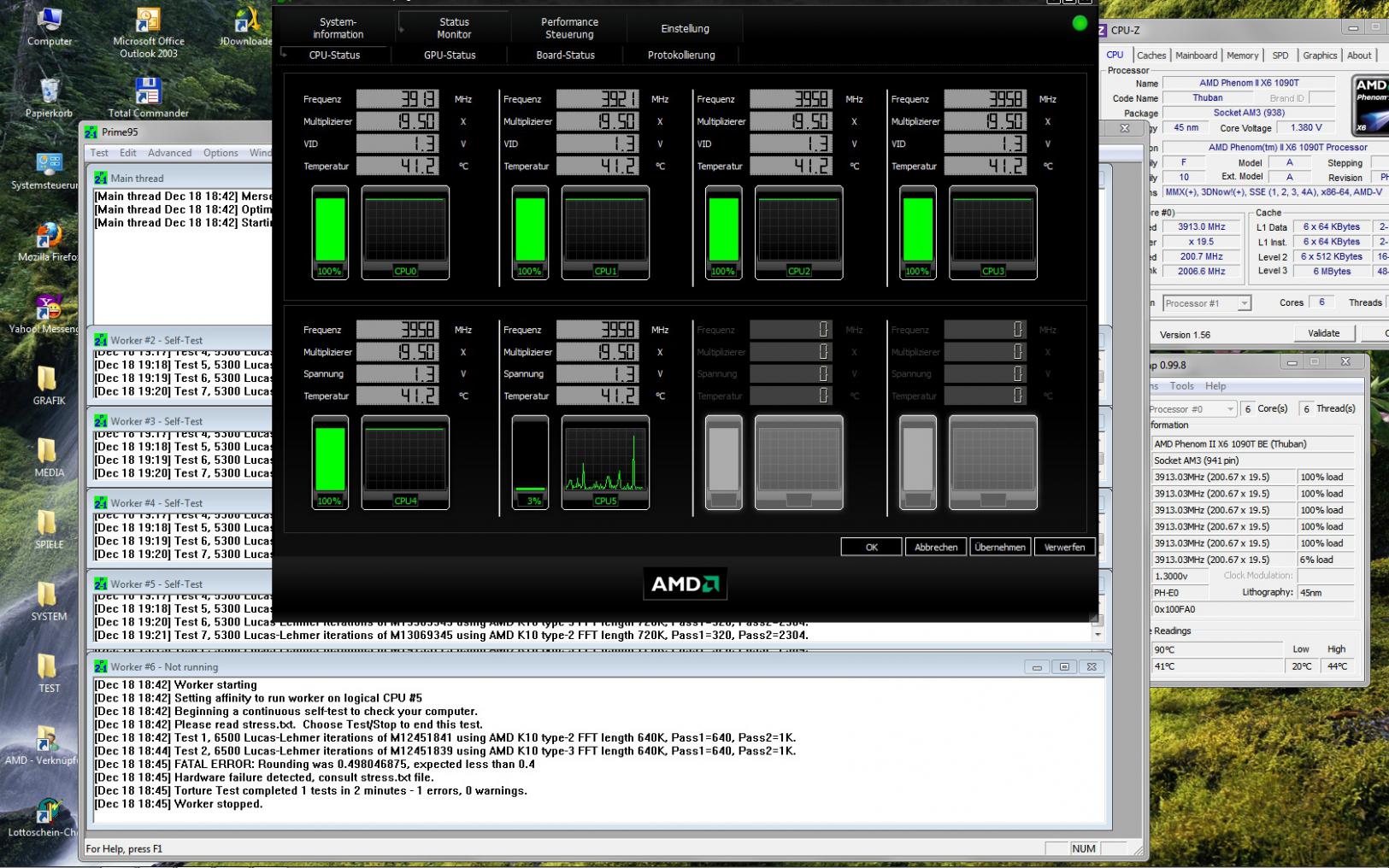
Task: Click the "6% load" row in Core Temp
Action: (x=1253, y=560)
